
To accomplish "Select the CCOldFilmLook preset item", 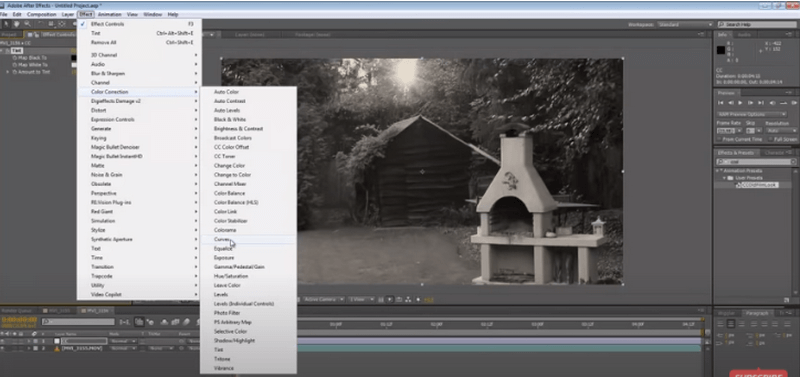I will point(759,185).
